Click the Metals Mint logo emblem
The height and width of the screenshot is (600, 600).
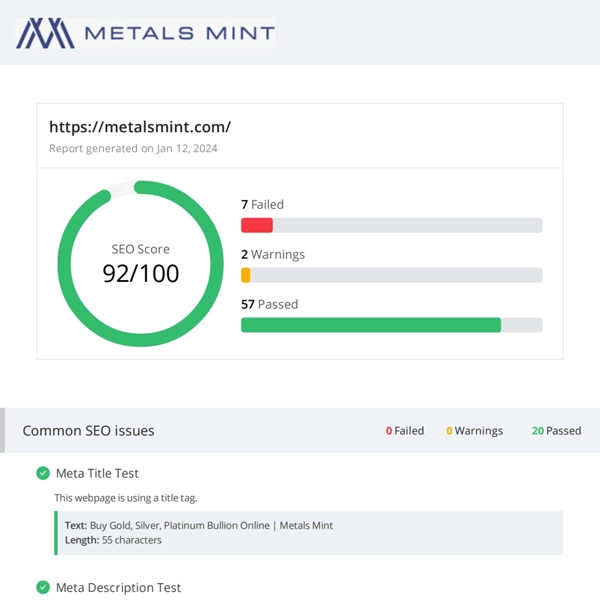(x=46, y=33)
